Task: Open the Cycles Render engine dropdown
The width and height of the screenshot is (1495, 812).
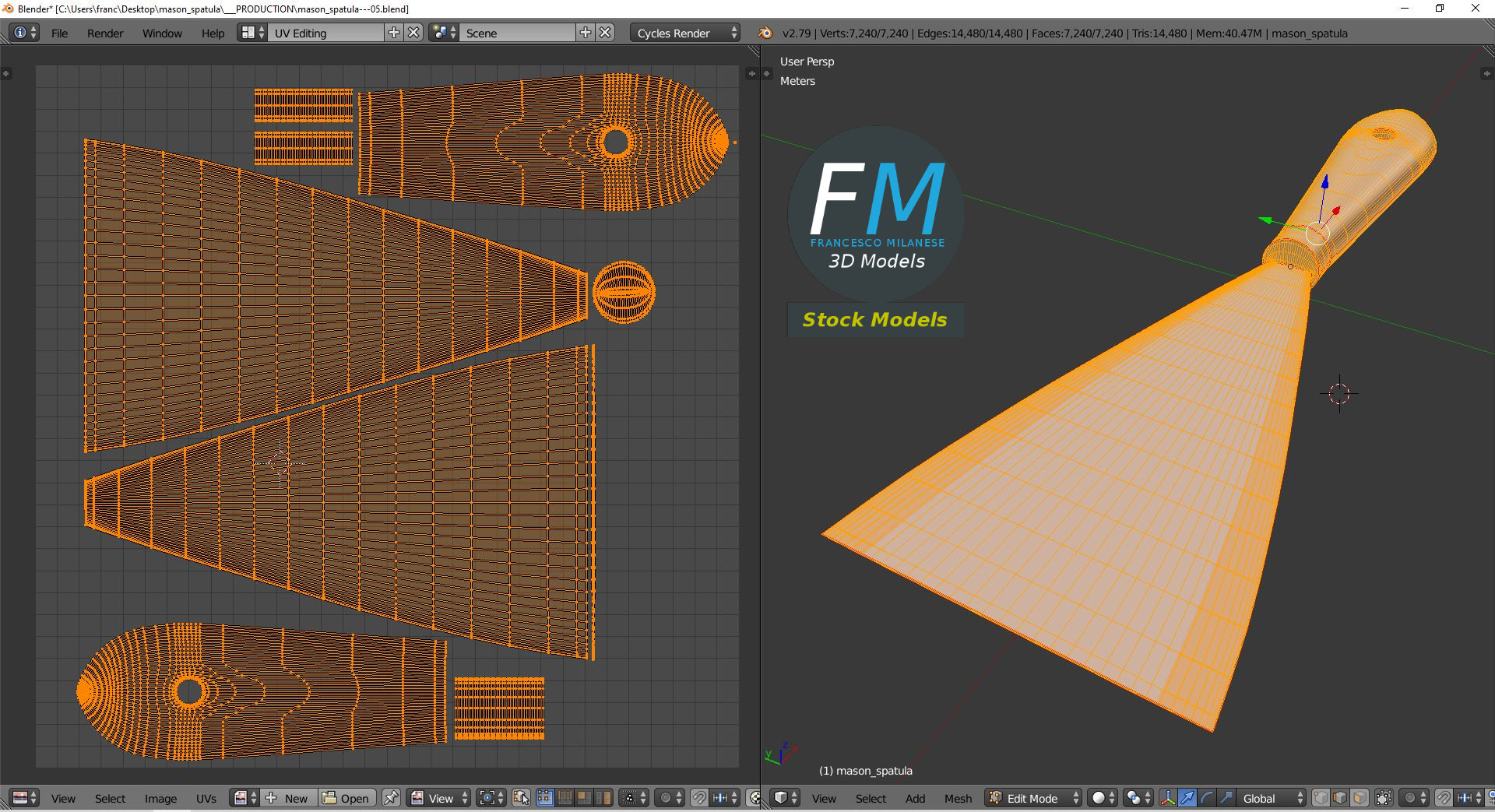Action: (x=685, y=33)
